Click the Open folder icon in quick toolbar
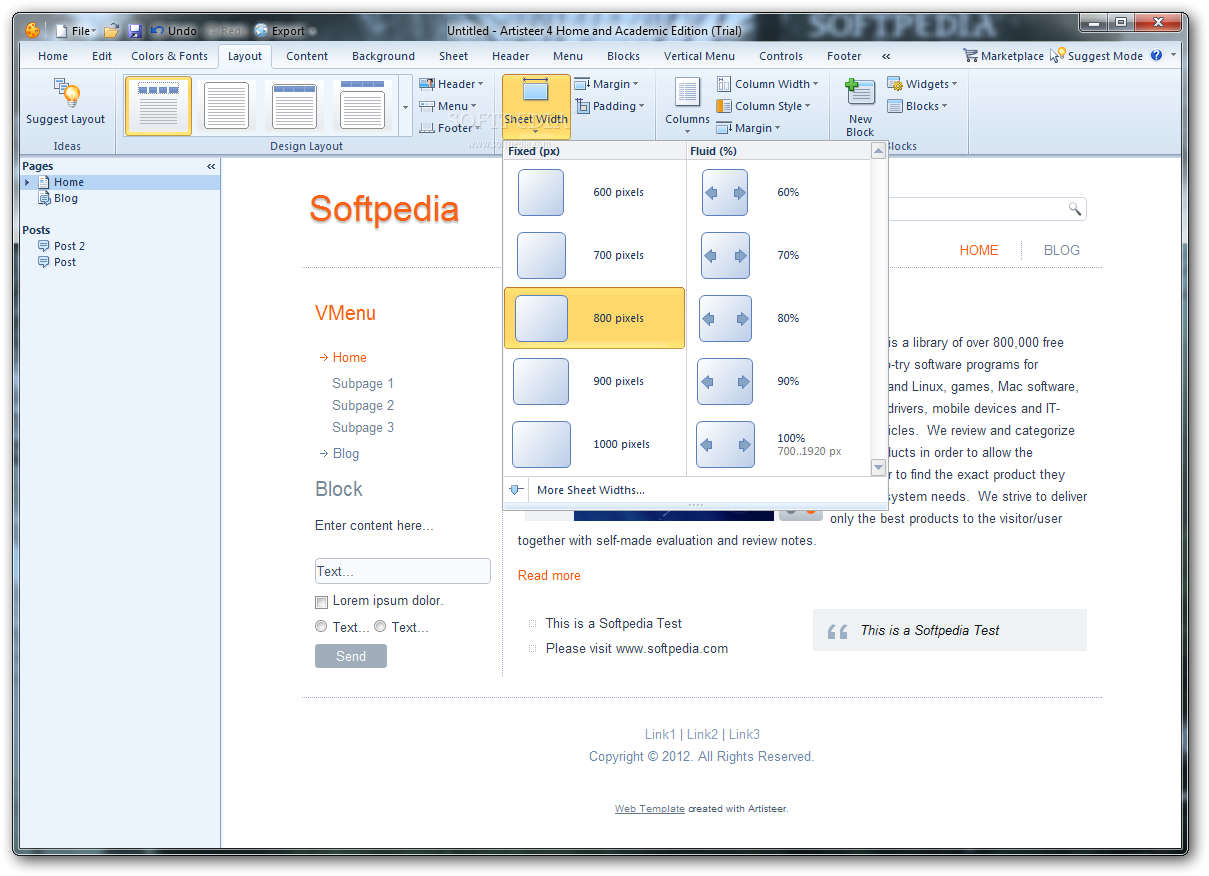This screenshot has height=876, width=1209. pyautogui.click(x=112, y=31)
